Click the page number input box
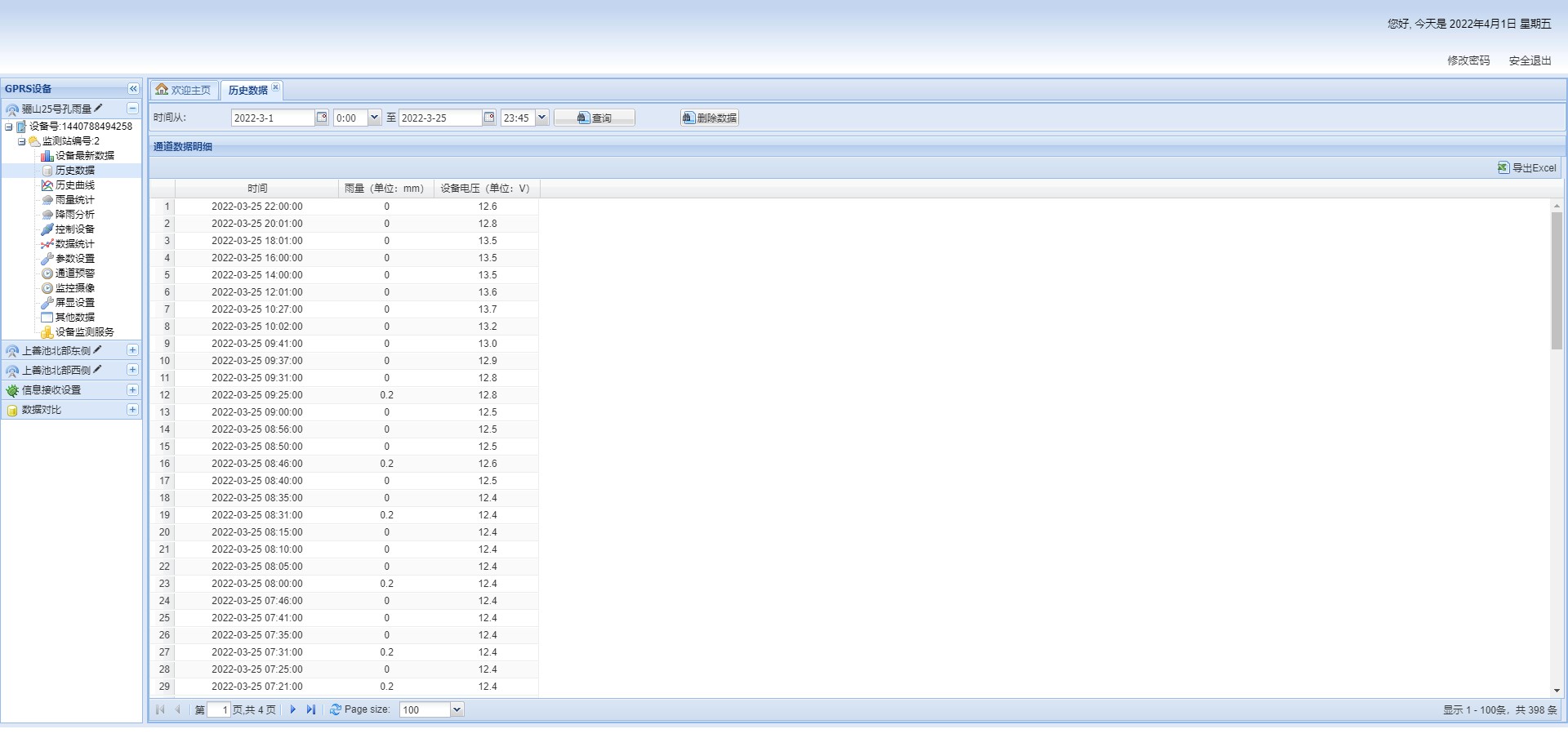Screen dimensions: 1568x747 219,710
